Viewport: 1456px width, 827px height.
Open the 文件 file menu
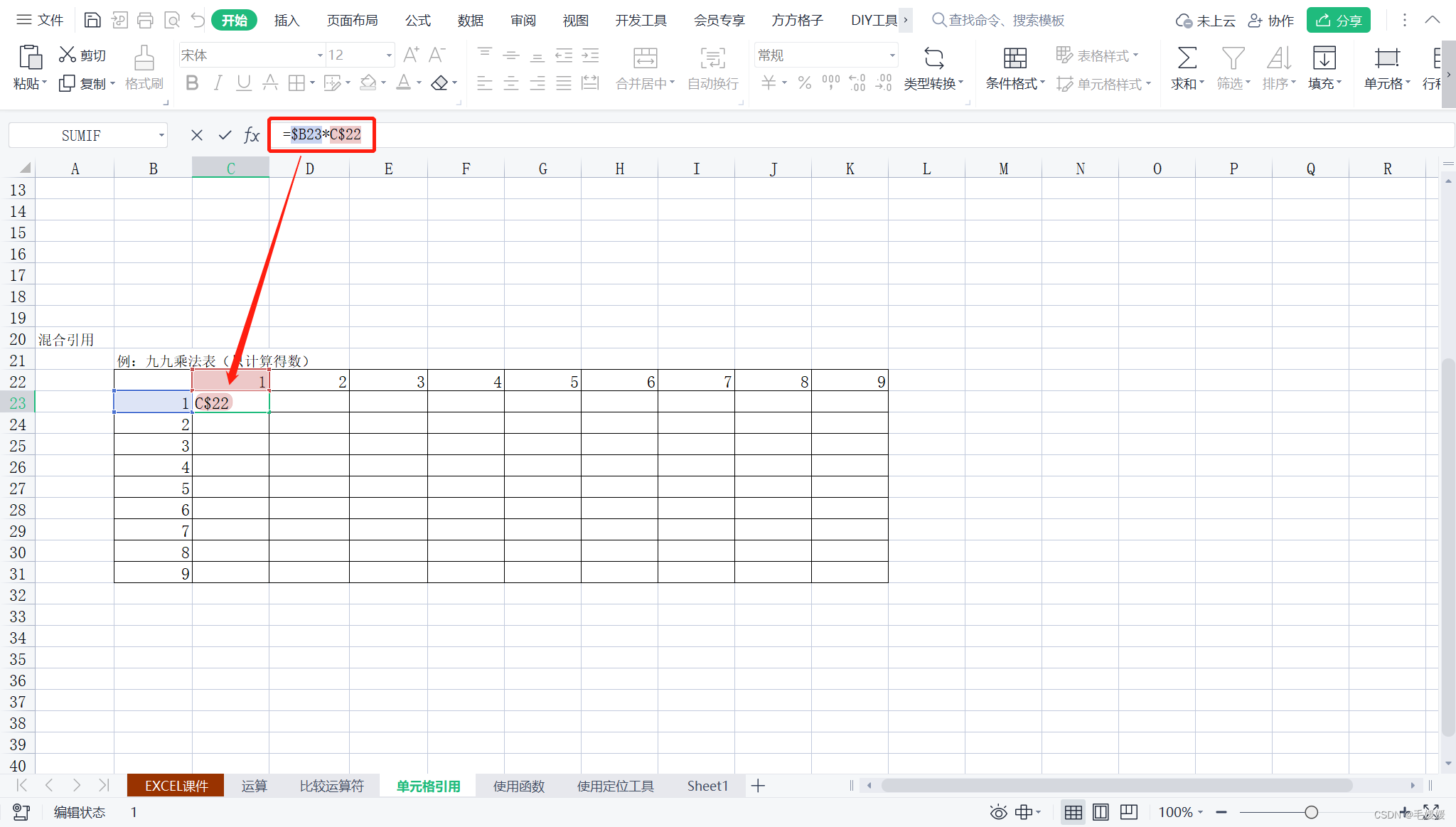pyautogui.click(x=41, y=20)
